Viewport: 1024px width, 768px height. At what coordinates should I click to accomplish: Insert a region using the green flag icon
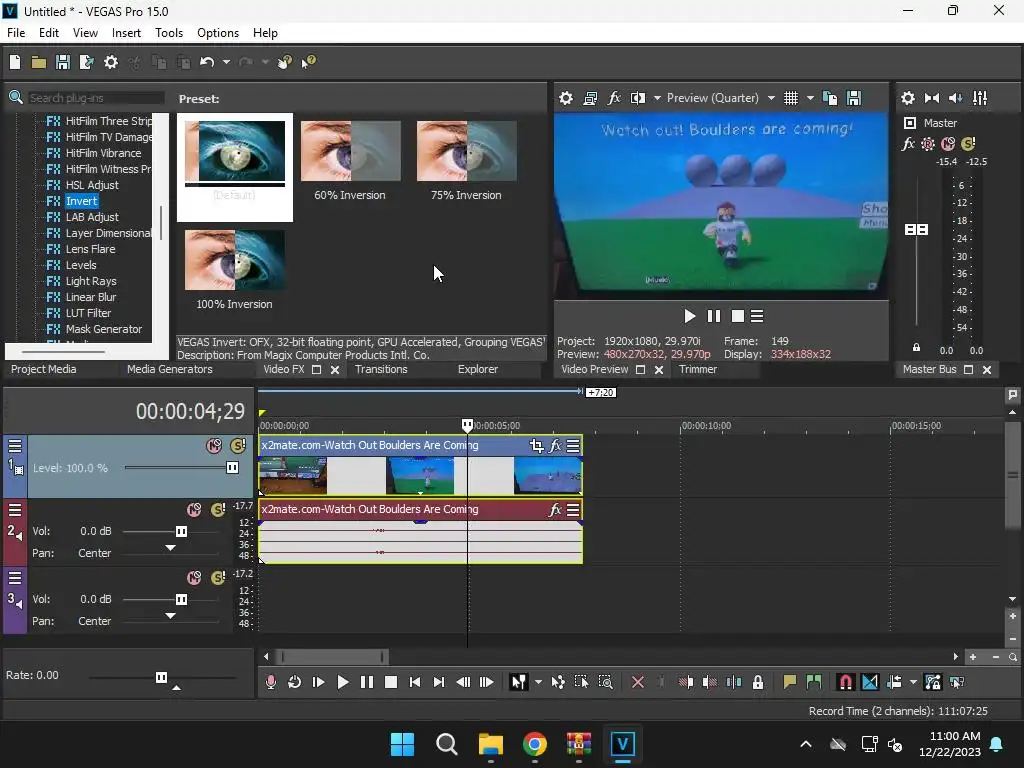(814, 682)
